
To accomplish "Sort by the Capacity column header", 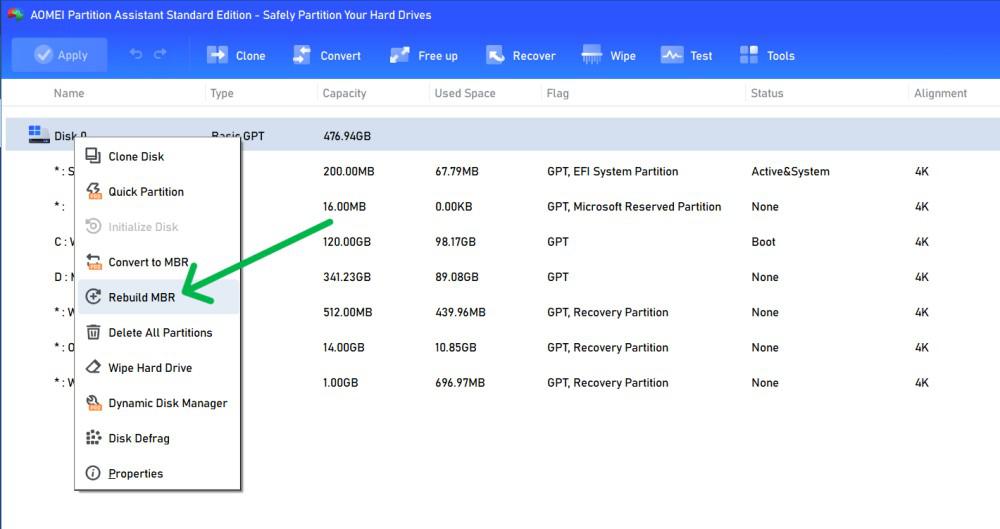I will pos(344,93).
